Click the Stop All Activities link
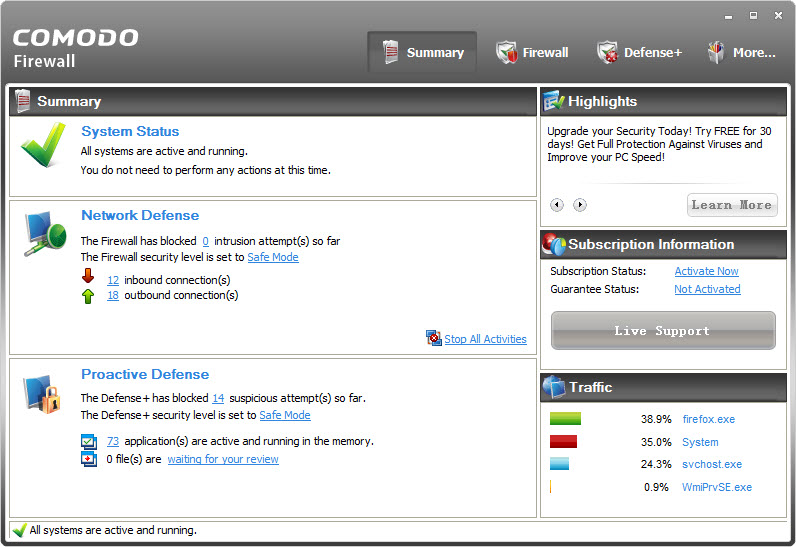 (485, 339)
